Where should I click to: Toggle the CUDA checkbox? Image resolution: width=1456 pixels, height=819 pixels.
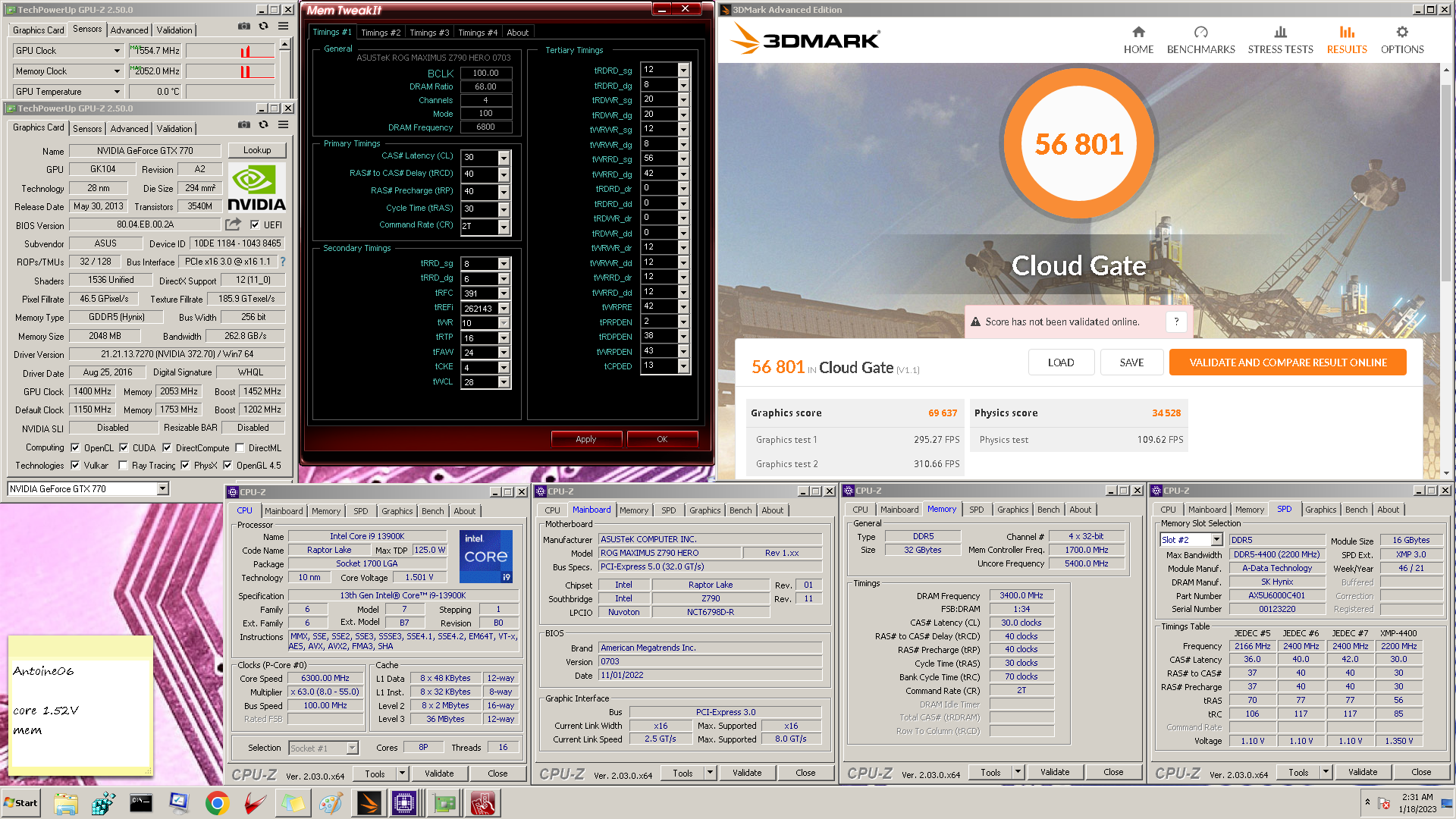click(124, 447)
